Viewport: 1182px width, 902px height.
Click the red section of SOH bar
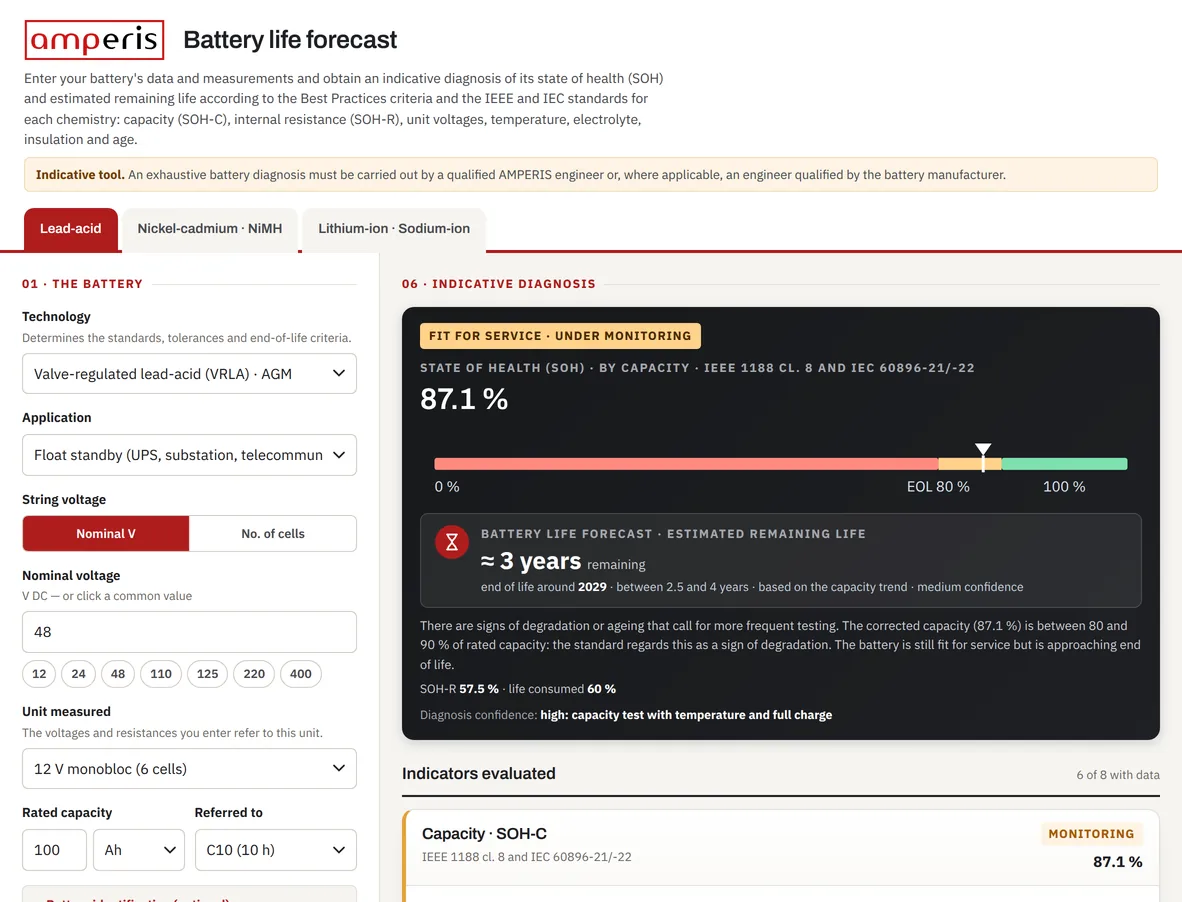[x=686, y=464]
